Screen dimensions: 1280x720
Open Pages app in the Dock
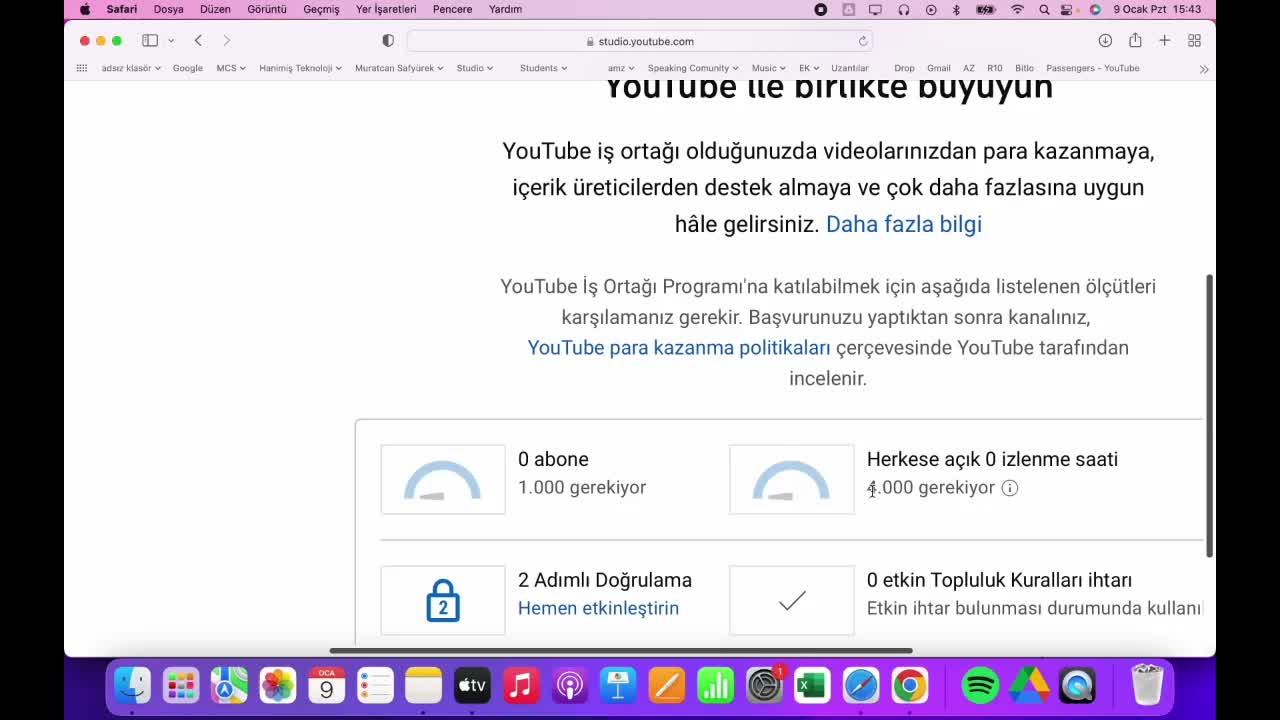(666, 686)
